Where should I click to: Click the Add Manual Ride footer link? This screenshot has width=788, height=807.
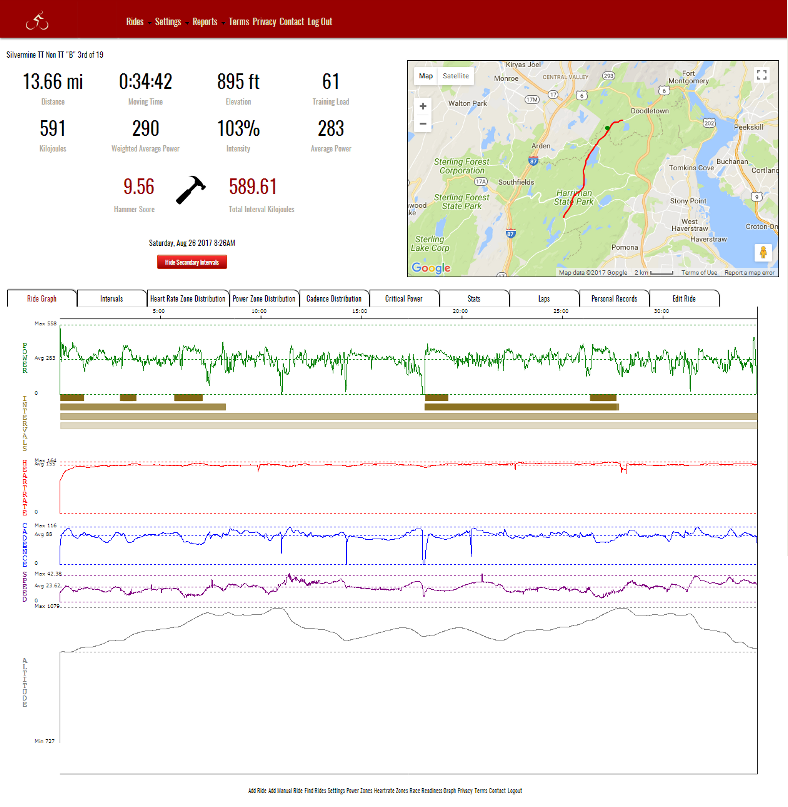tap(286, 790)
